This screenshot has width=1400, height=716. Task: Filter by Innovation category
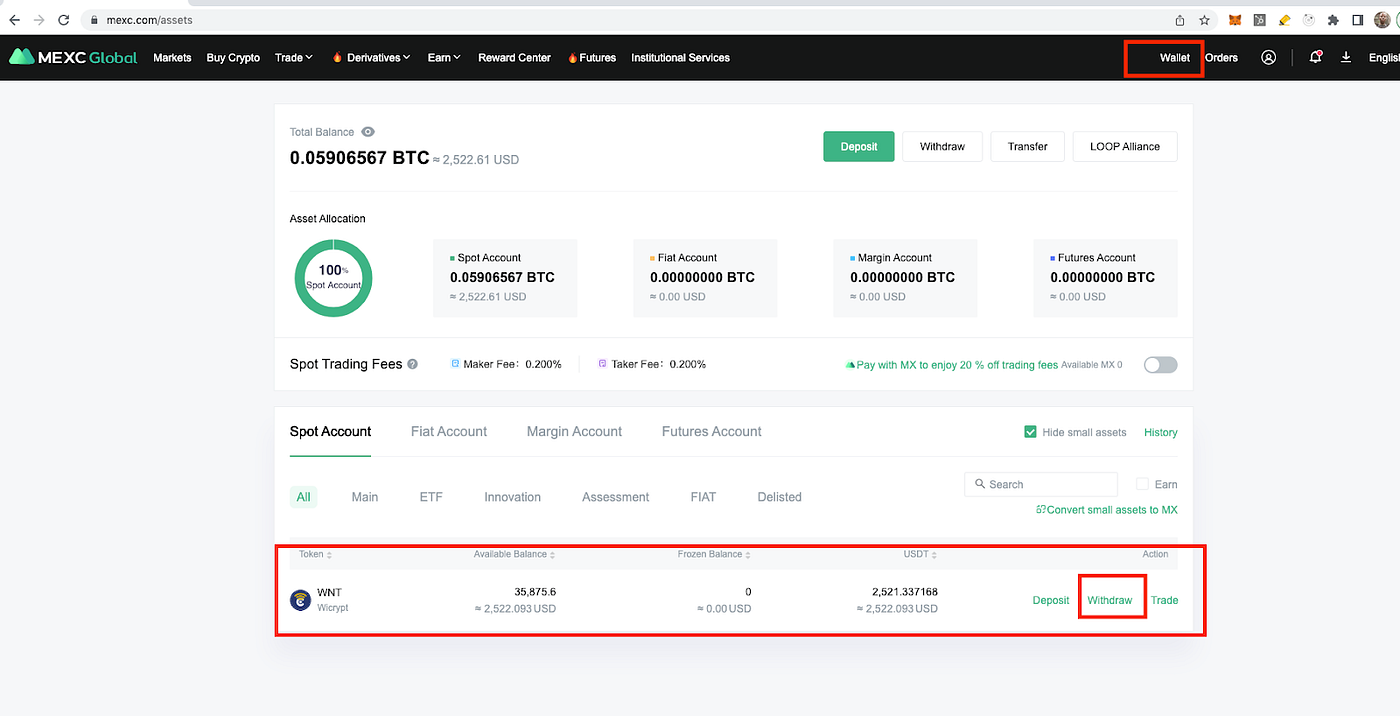(512, 497)
